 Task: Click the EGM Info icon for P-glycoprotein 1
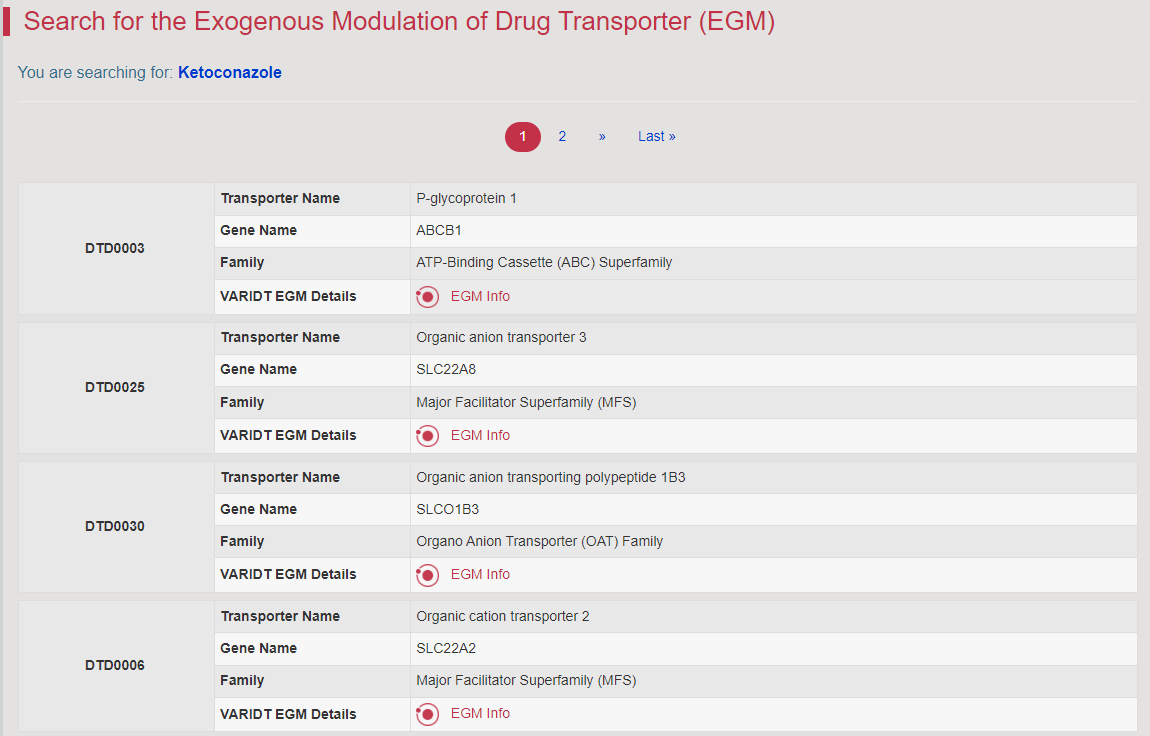[x=428, y=297]
